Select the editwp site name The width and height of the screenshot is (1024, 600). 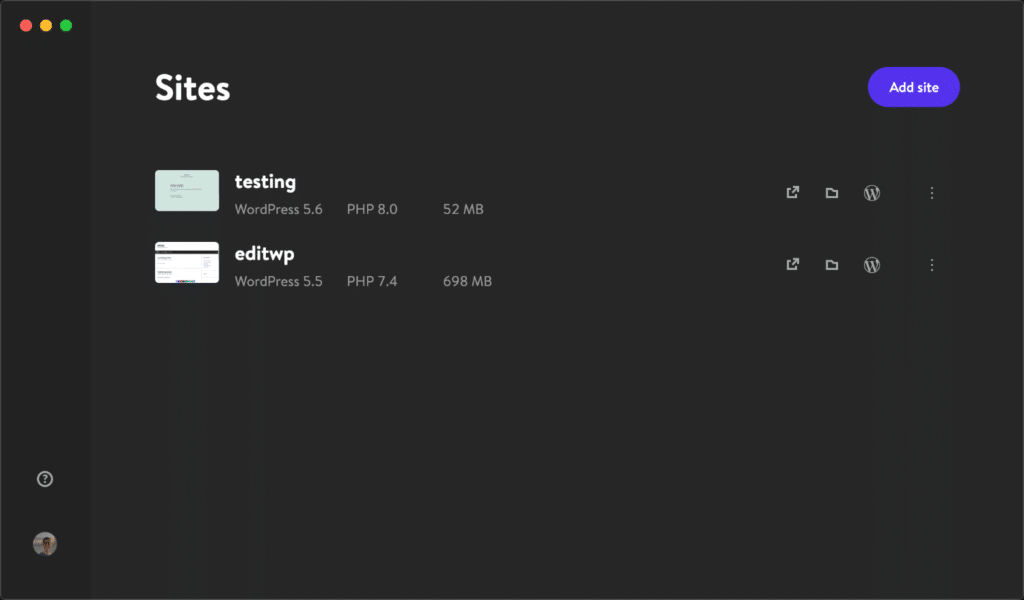pyautogui.click(x=263, y=254)
